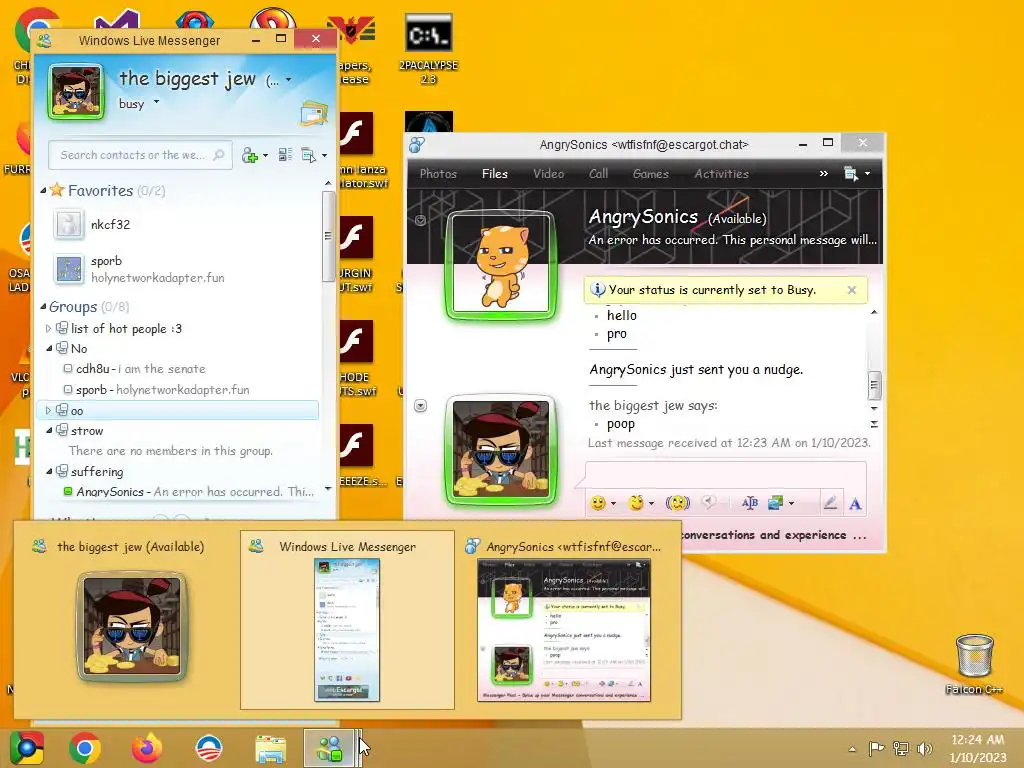
Task: Collapse the Favorites section
Action: [x=44, y=191]
